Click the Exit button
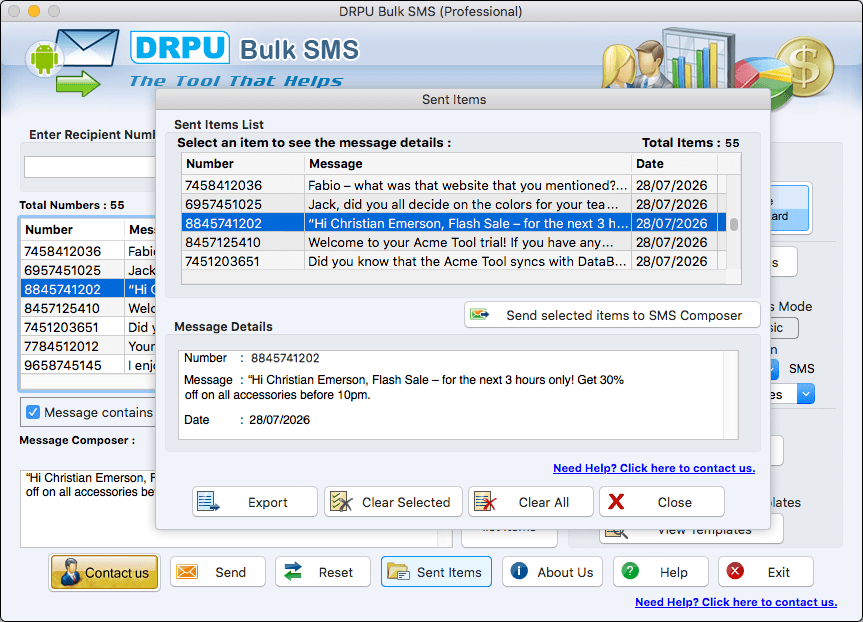The image size is (863, 622). (766, 572)
